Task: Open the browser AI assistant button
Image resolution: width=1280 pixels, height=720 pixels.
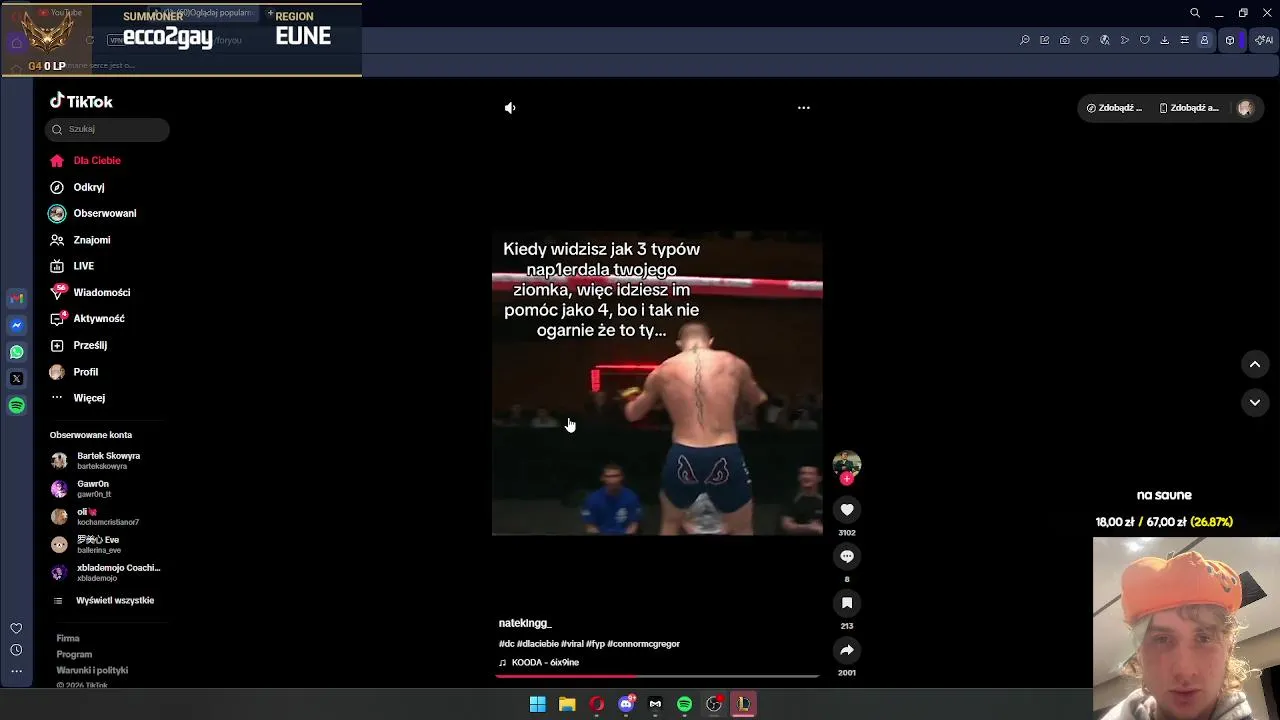Action: pyautogui.click(x=1264, y=40)
